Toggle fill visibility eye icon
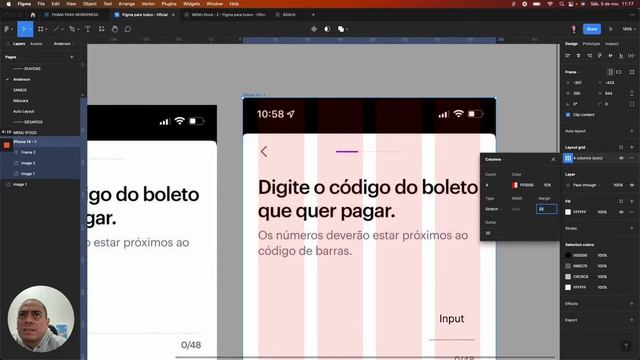The width and height of the screenshot is (640, 360). point(621,212)
